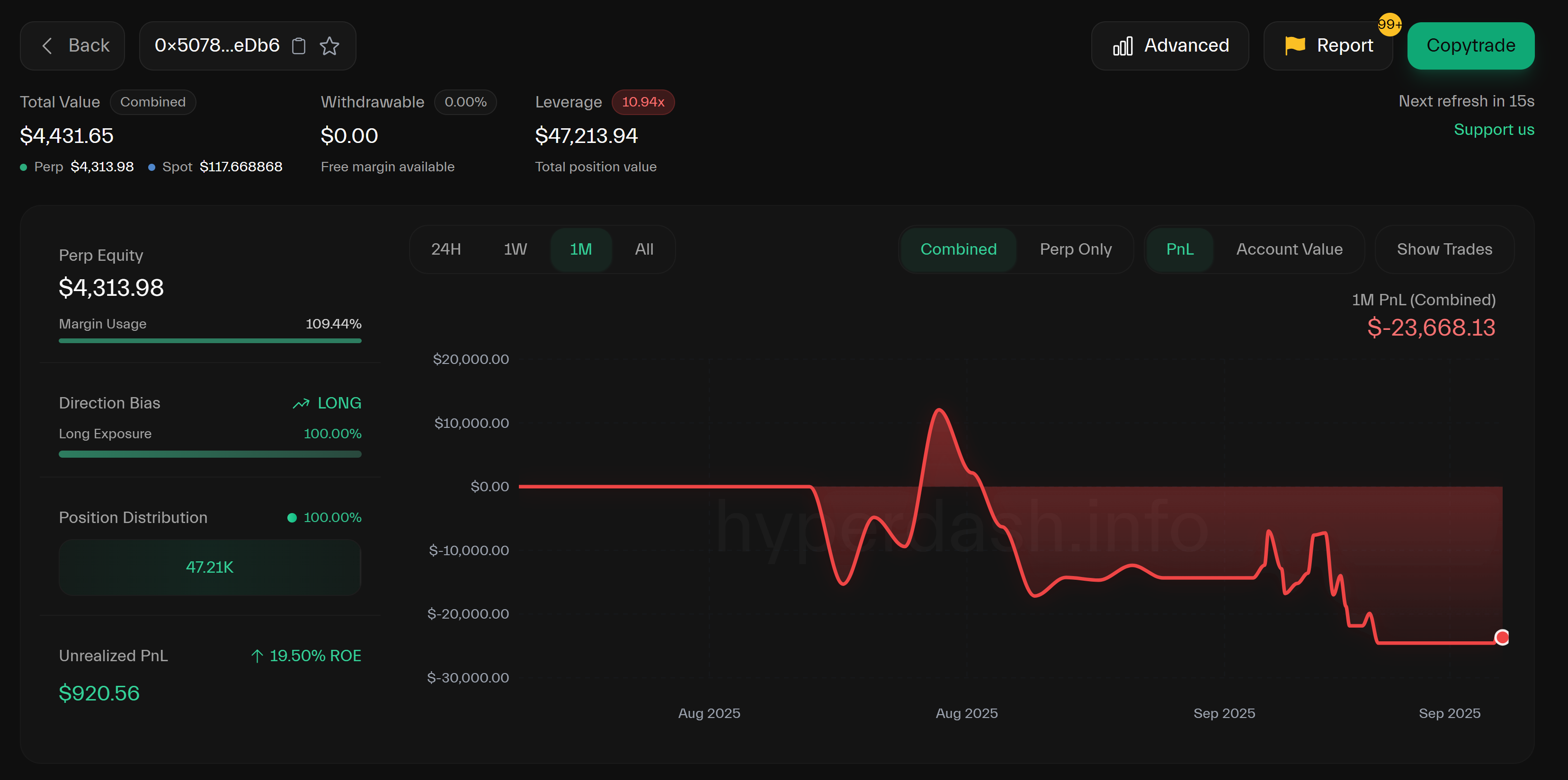Switch chart to Perp Only
Viewport: 1568px width, 780px height.
(x=1075, y=249)
